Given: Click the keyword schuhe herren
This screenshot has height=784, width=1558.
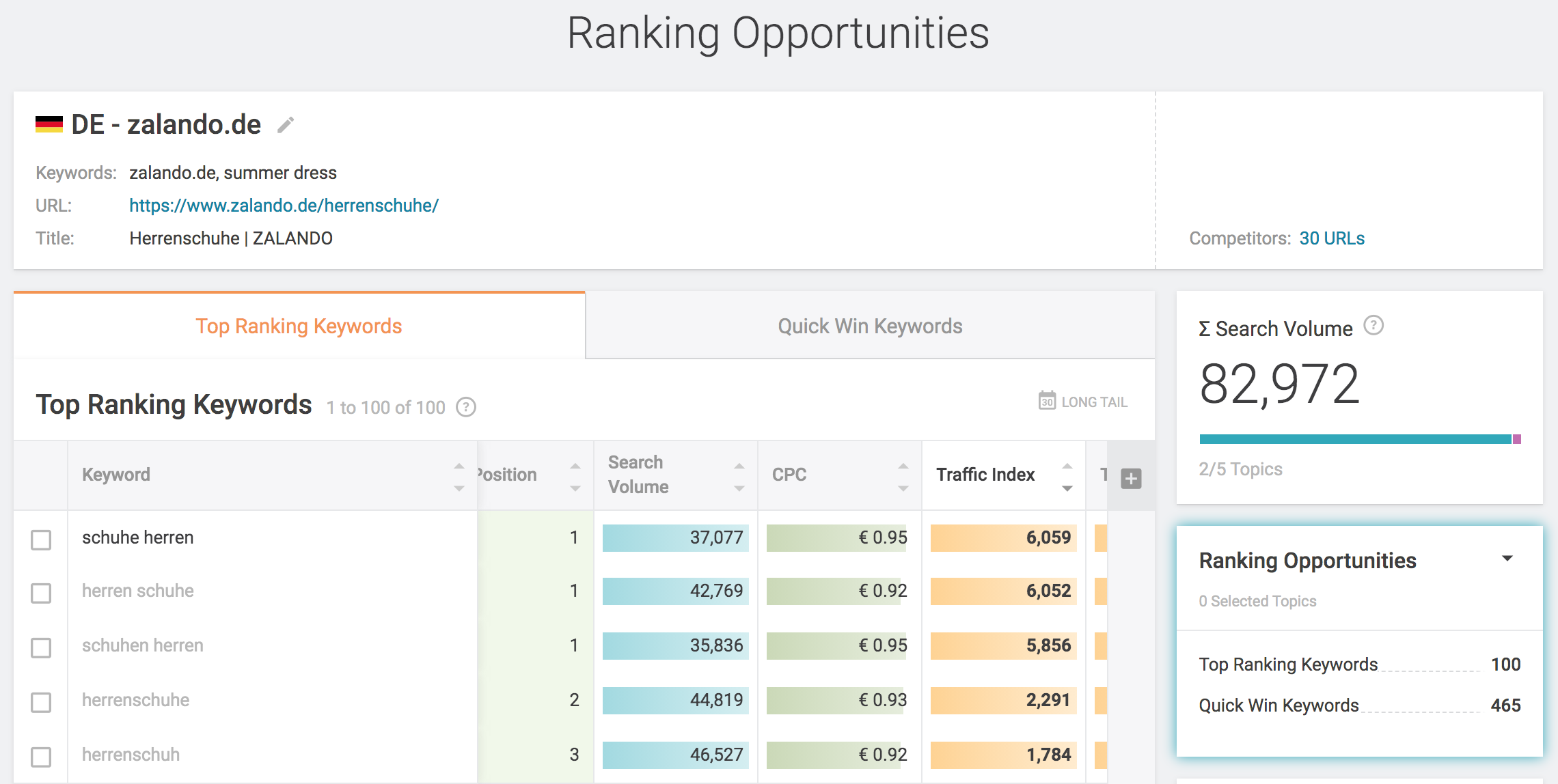Looking at the screenshot, I should 138,537.
